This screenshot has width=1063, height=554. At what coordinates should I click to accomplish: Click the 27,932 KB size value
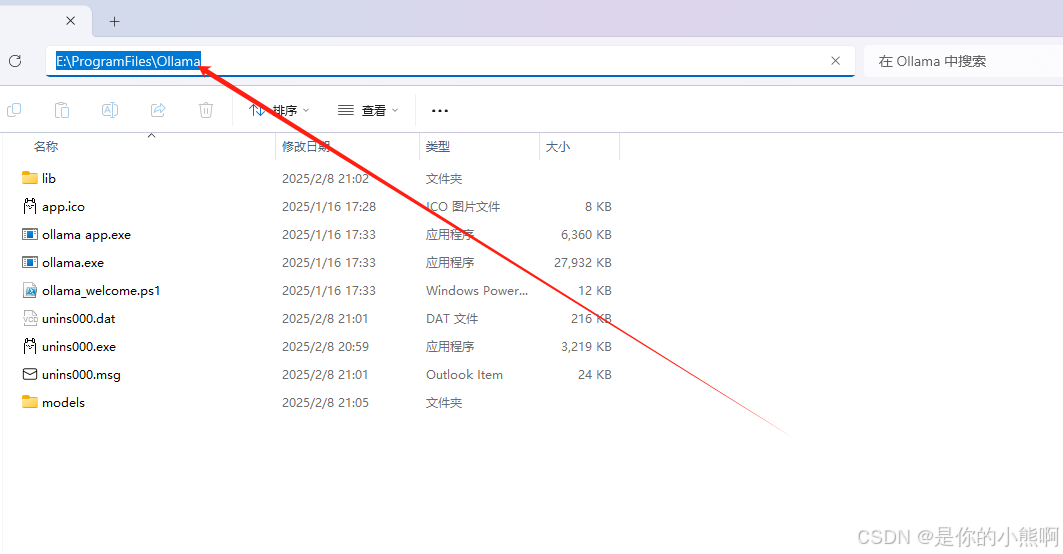click(582, 262)
